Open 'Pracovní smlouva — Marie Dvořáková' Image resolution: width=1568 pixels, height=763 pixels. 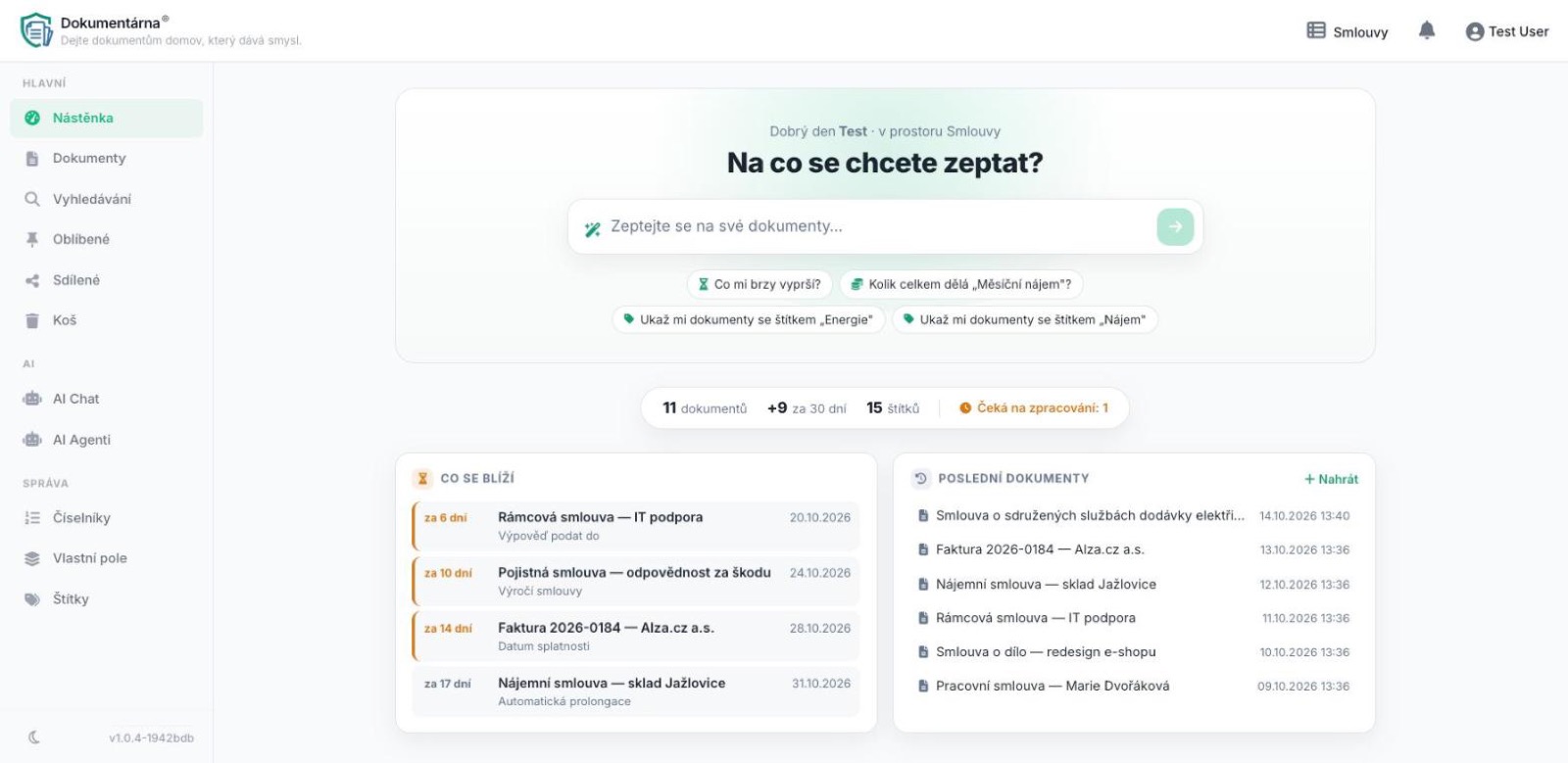tap(1134, 686)
